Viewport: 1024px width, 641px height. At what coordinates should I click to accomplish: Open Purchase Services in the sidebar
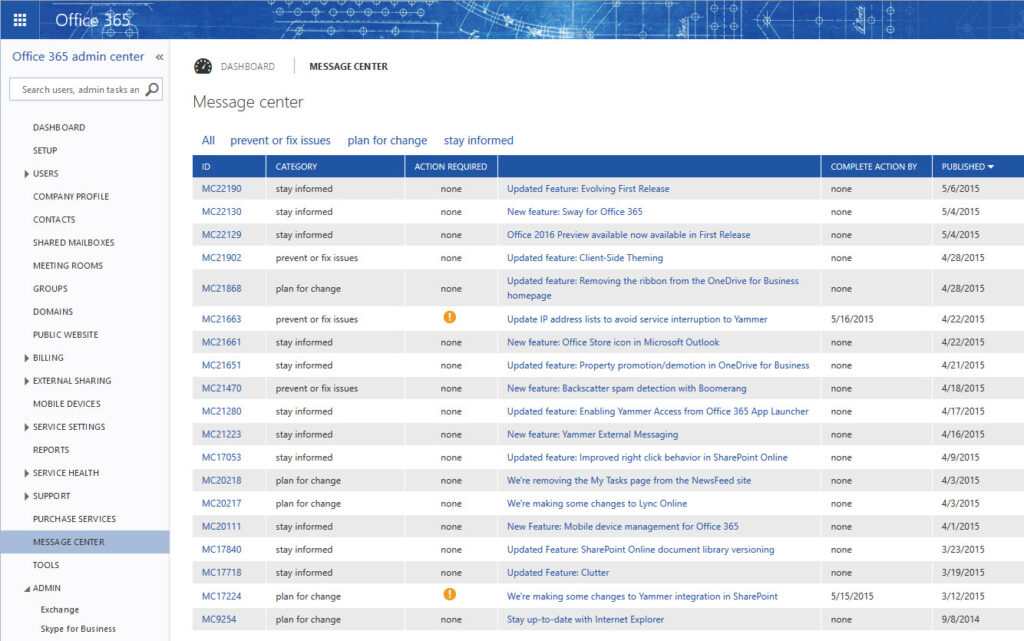coord(74,519)
